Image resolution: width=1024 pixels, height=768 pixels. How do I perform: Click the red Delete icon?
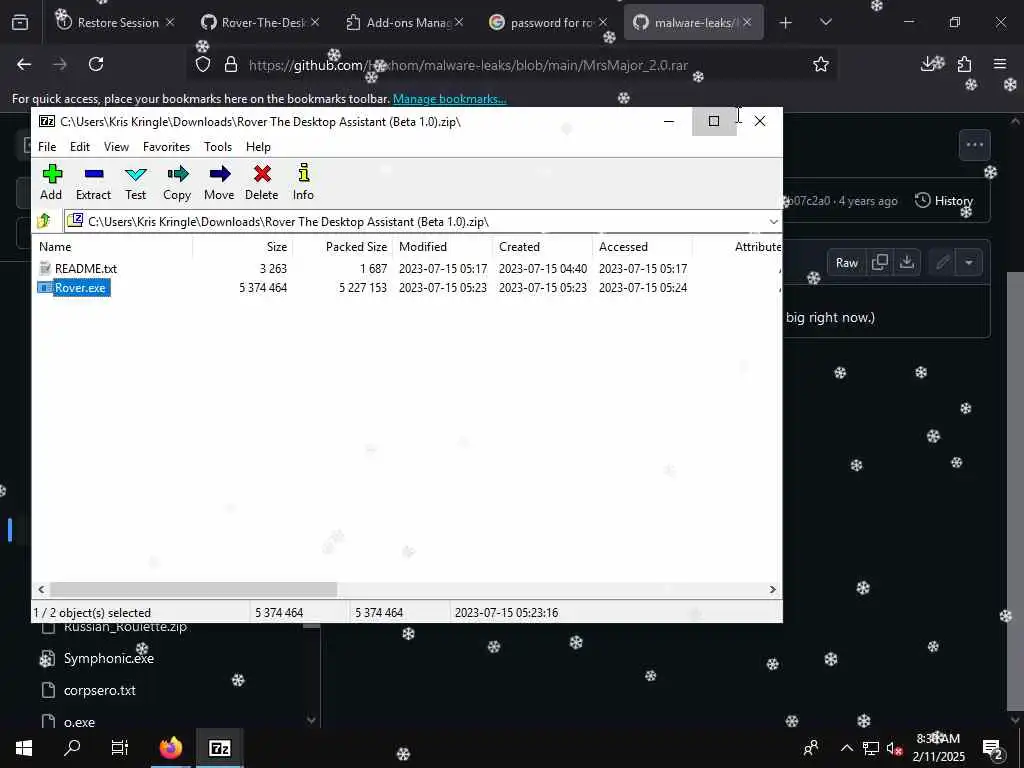(x=261, y=182)
